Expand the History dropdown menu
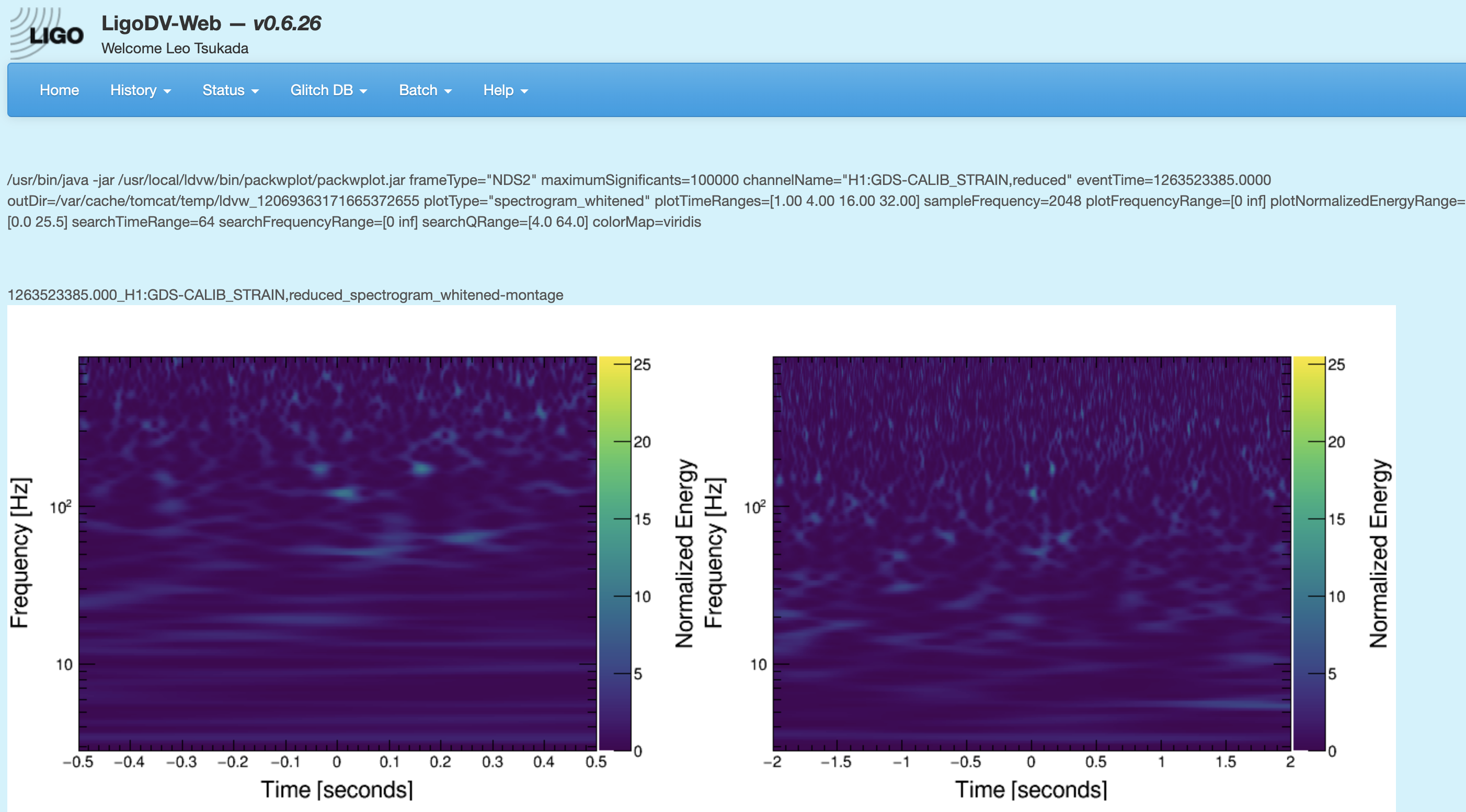1466x812 pixels. (x=141, y=90)
